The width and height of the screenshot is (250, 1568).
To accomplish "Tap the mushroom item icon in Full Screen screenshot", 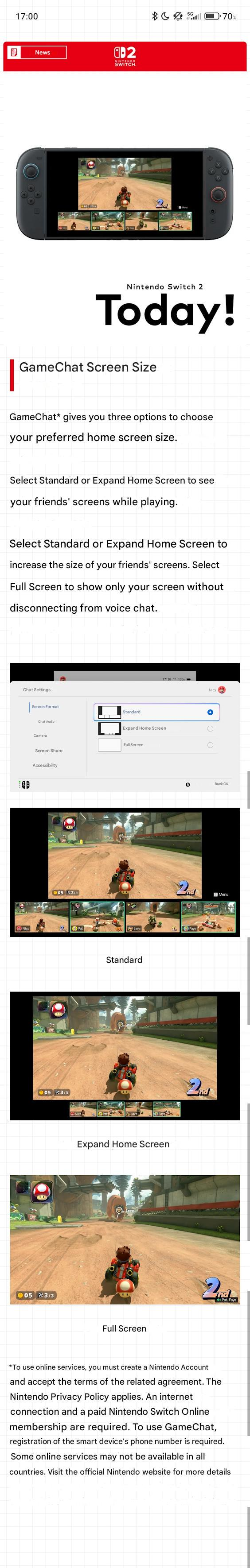I will pyautogui.click(x=42, y=1191).
